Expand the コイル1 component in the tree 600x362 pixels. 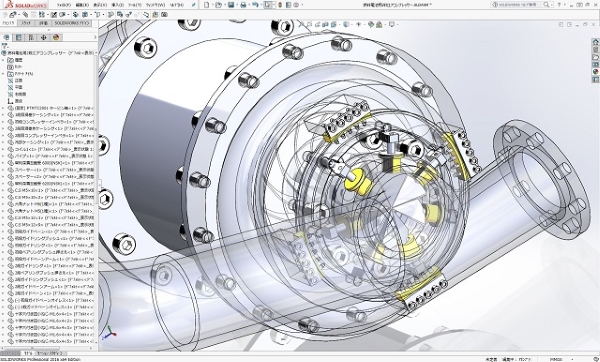[3, 149]
